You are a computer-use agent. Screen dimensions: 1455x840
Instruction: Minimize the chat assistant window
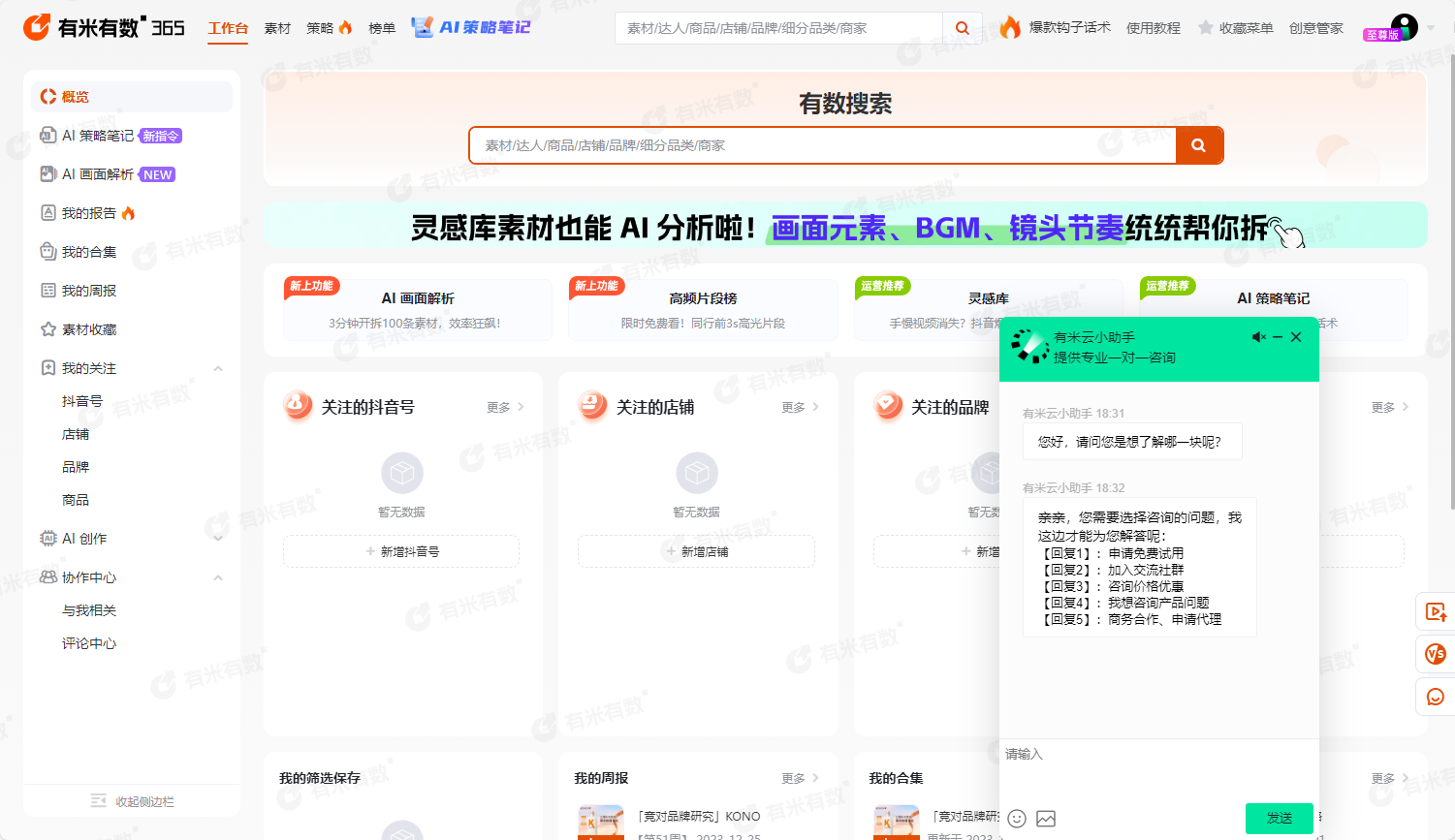(x=1278, y=337)
